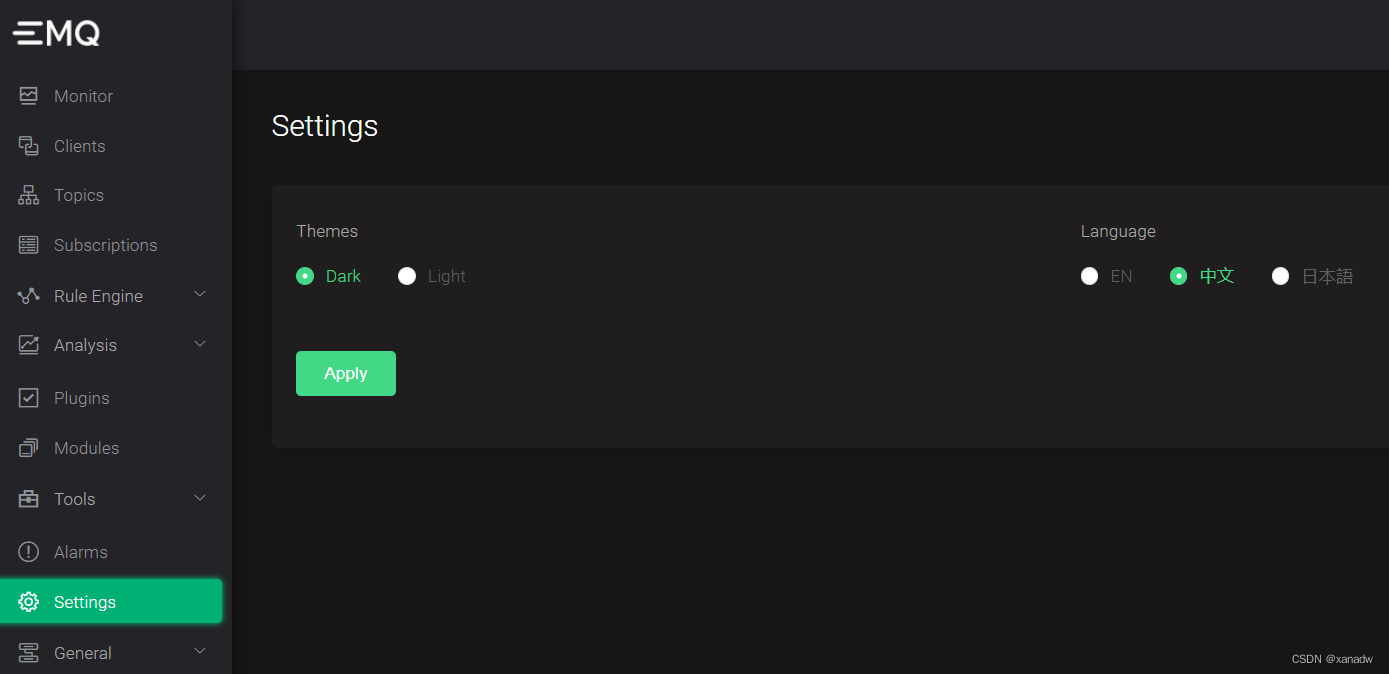Open the Subscriptions menu item
1389x674 pixels.
[105, 245]
